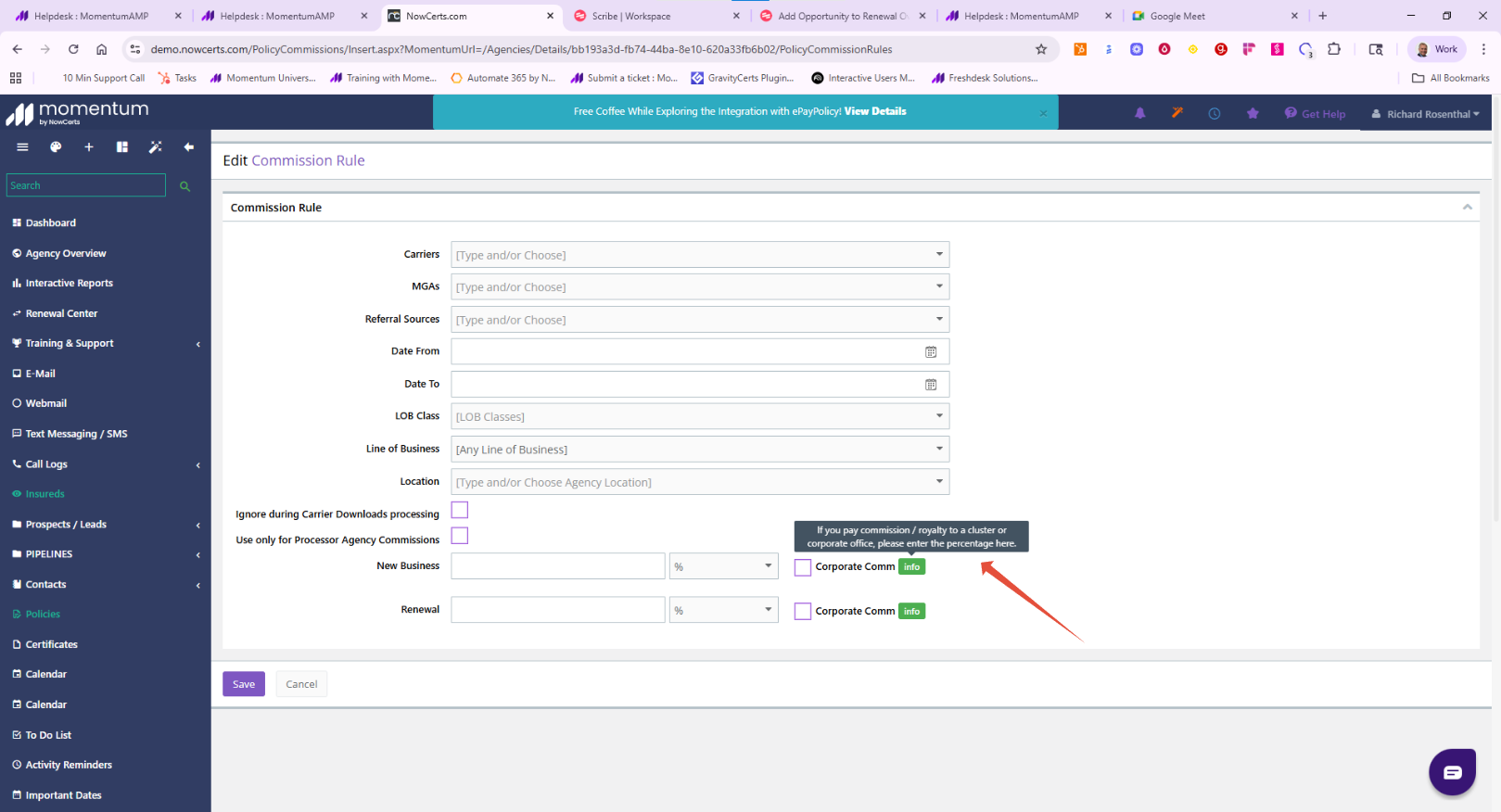
Task: Expand the LOB Class dropdown
Action: 700,417
